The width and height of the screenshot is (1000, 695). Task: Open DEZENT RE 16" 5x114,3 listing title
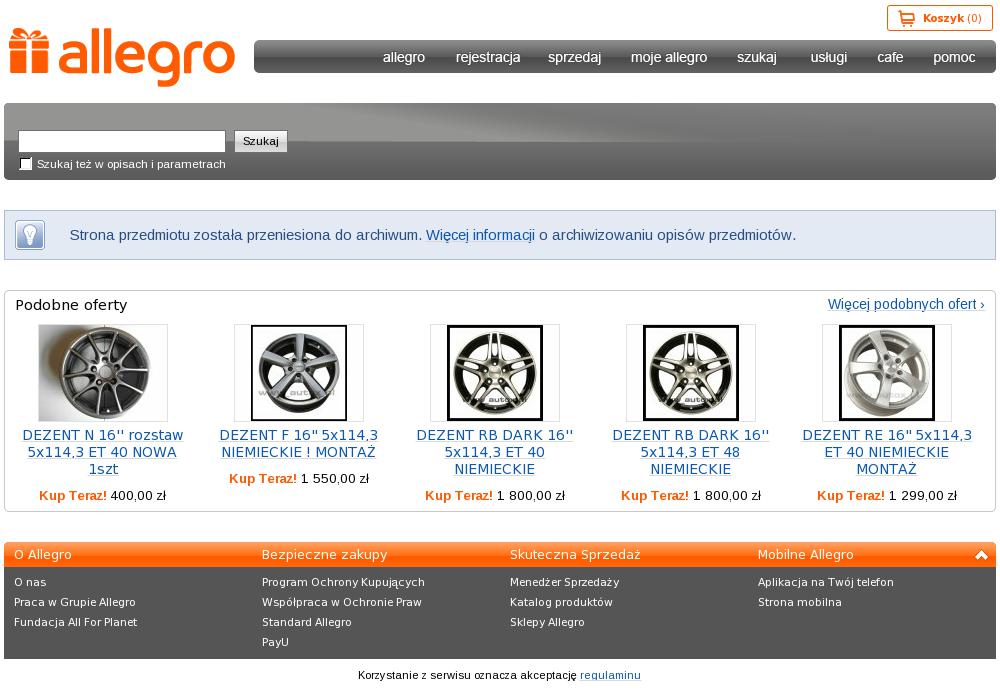887,452
